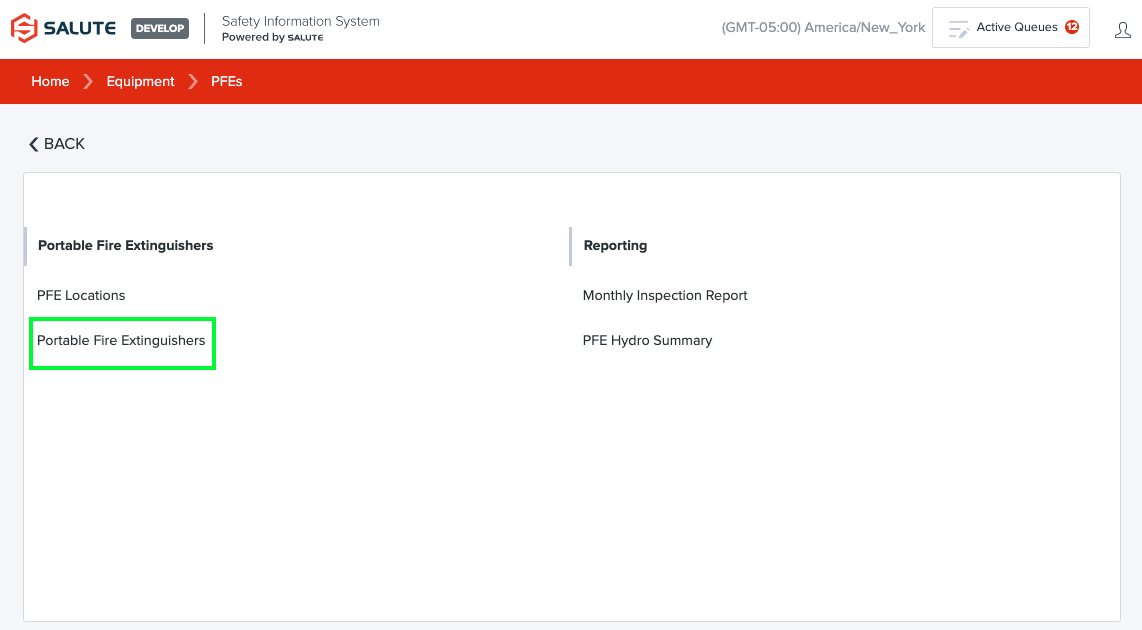Open the Portable Fire Extinguishers link
This screenshot has width=1142, height=630.
(121, 341)
